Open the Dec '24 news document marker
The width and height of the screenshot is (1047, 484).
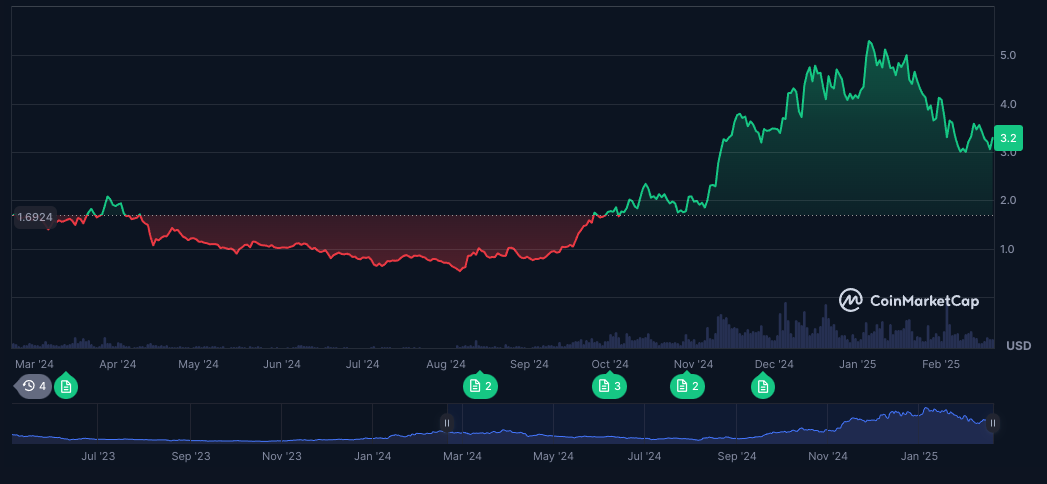pyautogui.click(x=763, y=387)
